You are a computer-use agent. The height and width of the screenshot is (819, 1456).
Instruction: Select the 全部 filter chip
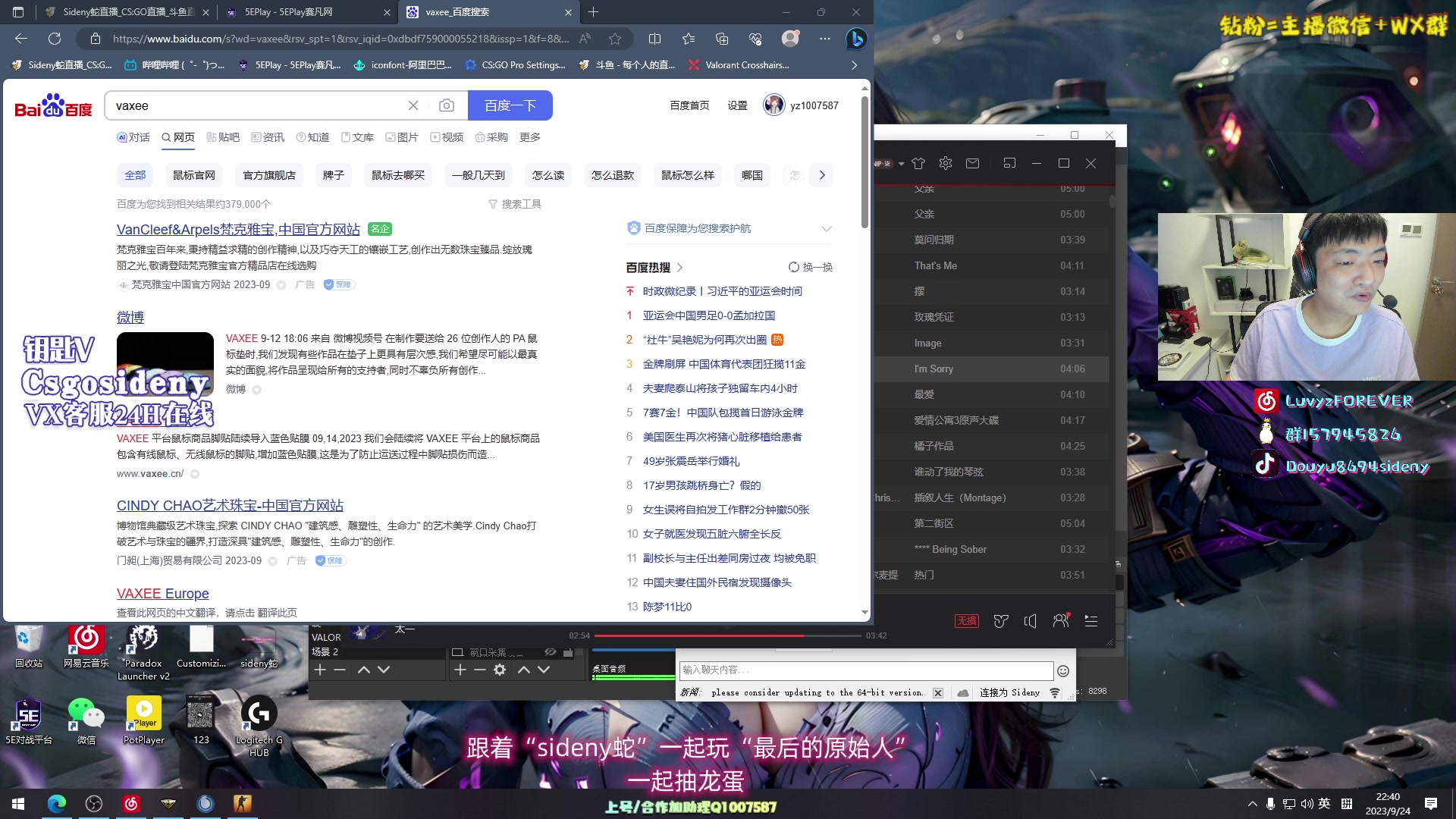point(135,175)
